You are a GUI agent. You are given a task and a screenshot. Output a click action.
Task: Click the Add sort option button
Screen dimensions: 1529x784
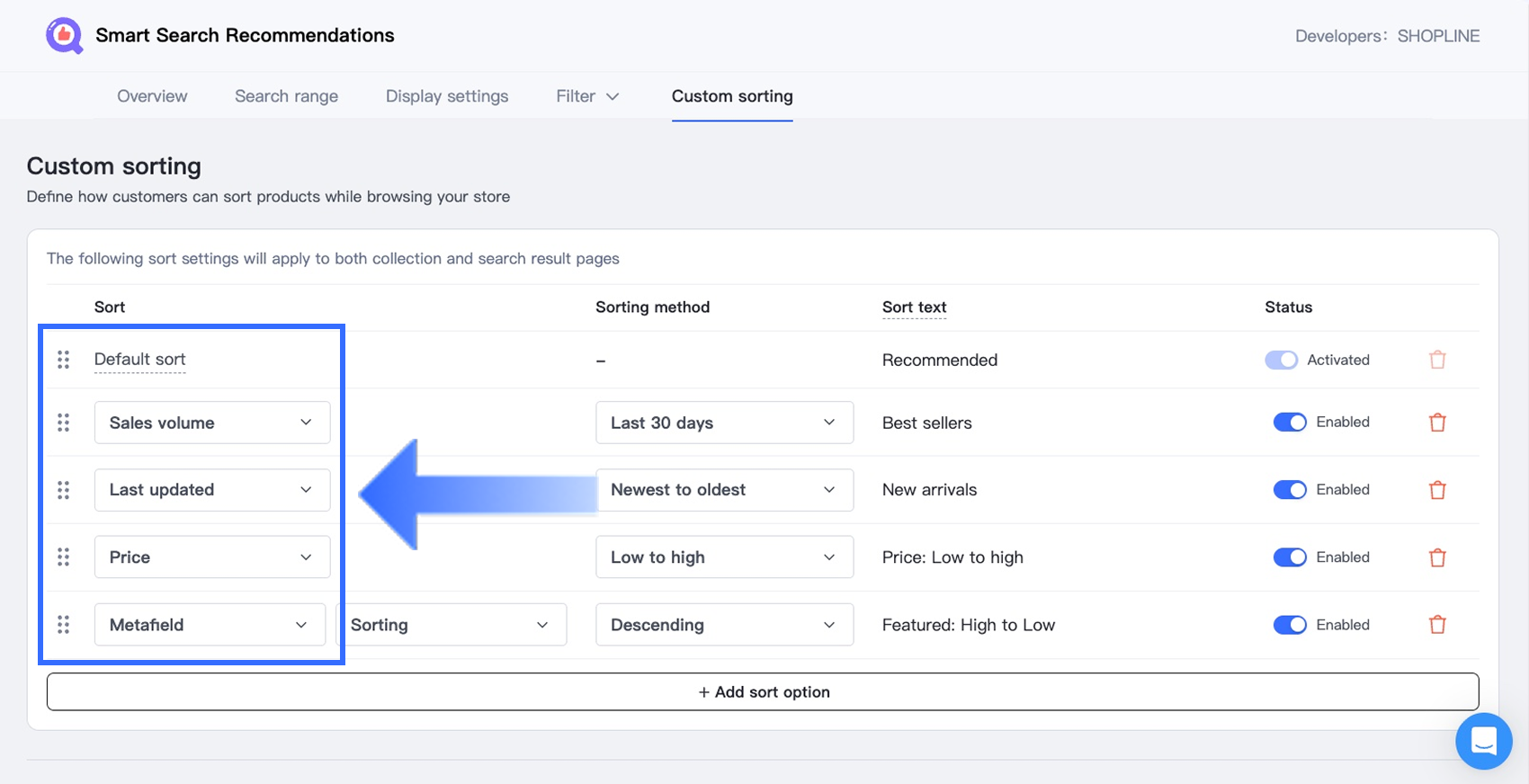click(763, 692)
